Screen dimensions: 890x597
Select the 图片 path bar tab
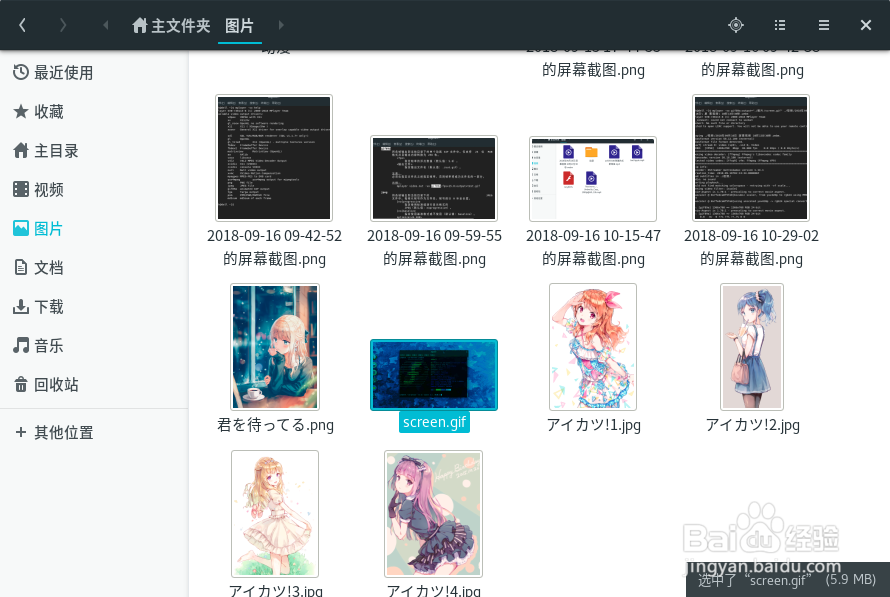pos(239,26)
